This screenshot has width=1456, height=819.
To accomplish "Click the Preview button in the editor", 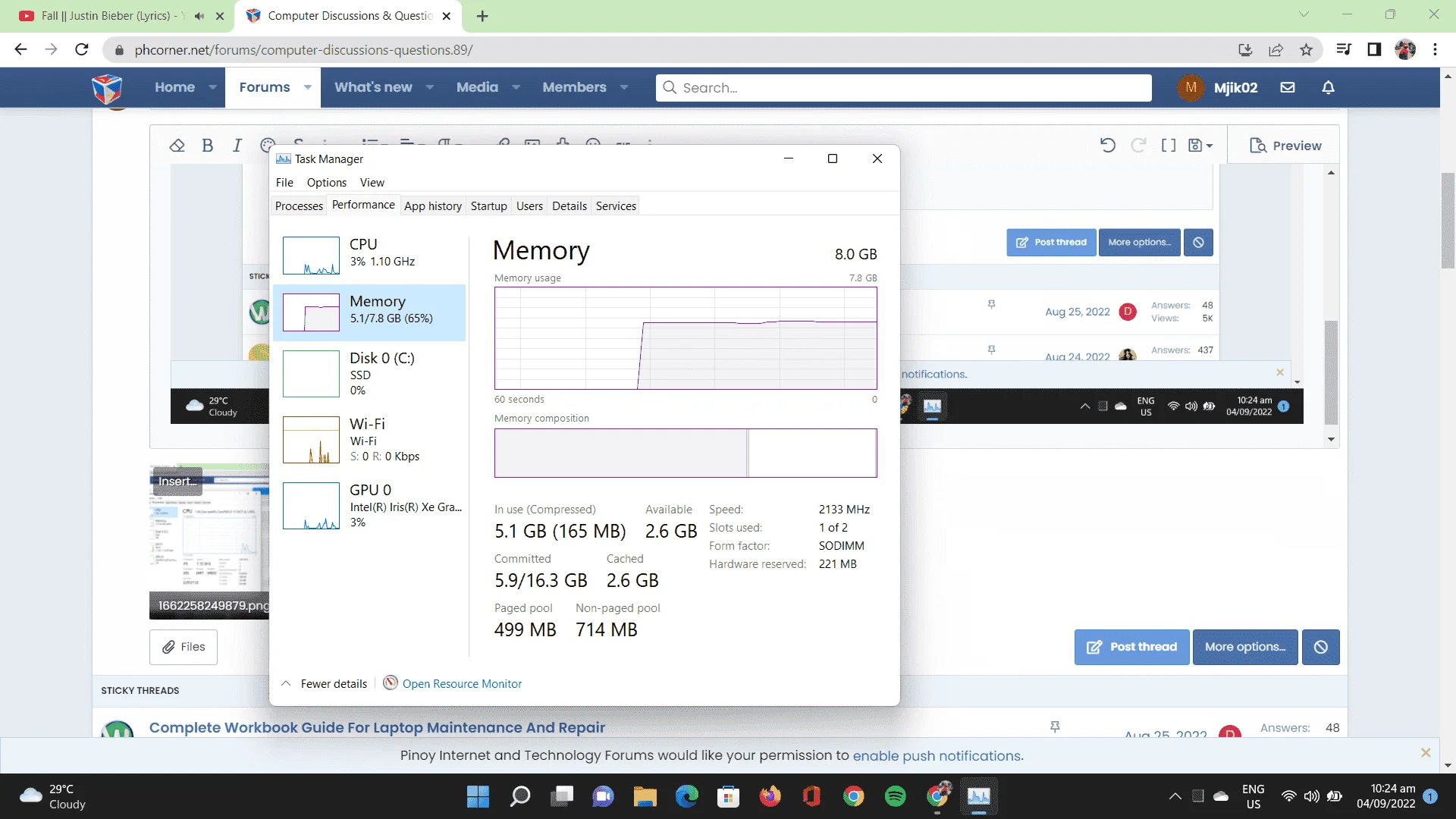I will click(1285, 146).
